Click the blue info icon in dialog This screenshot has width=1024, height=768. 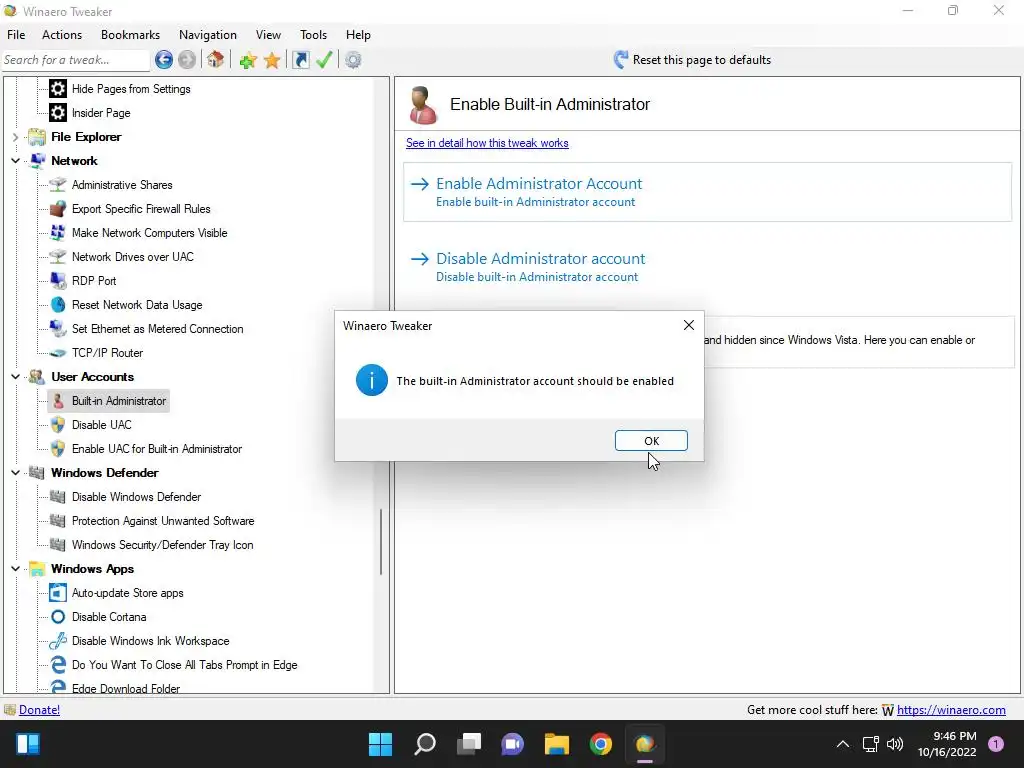click(x=372, y=381)
